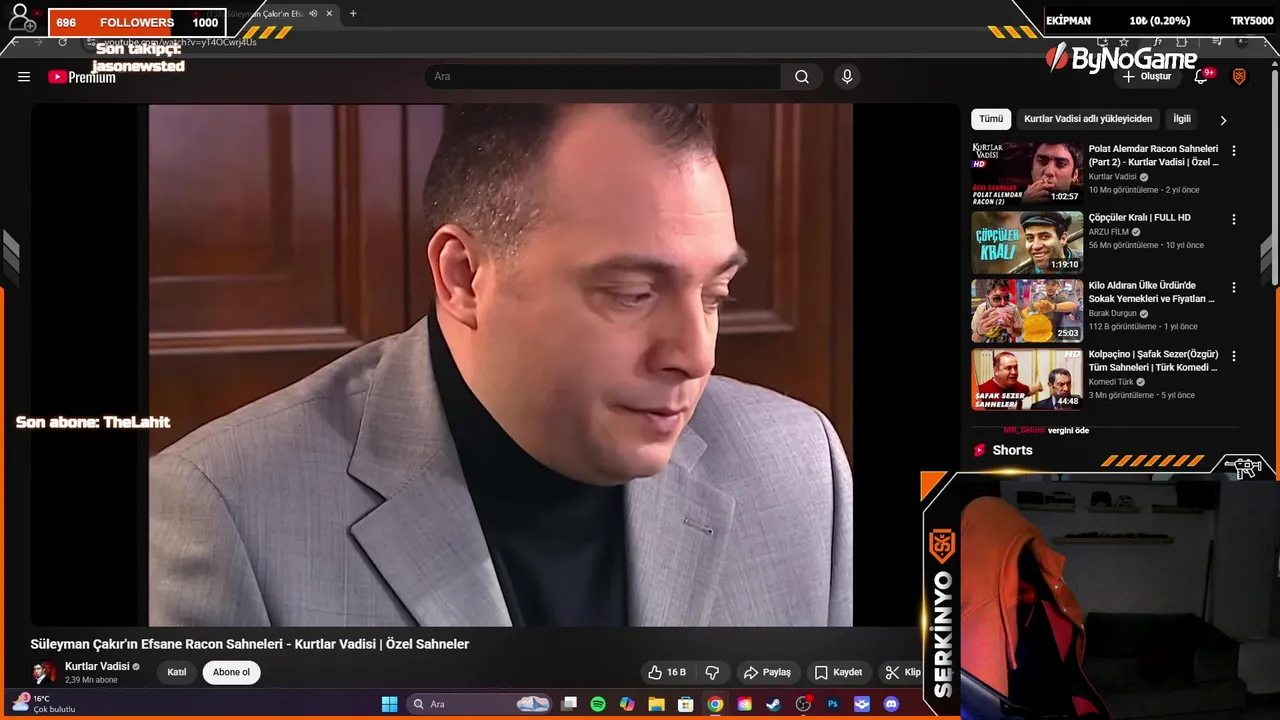Click the Katıl membership button
This screenshot has width=1280, height=720.
pos(177,672)
